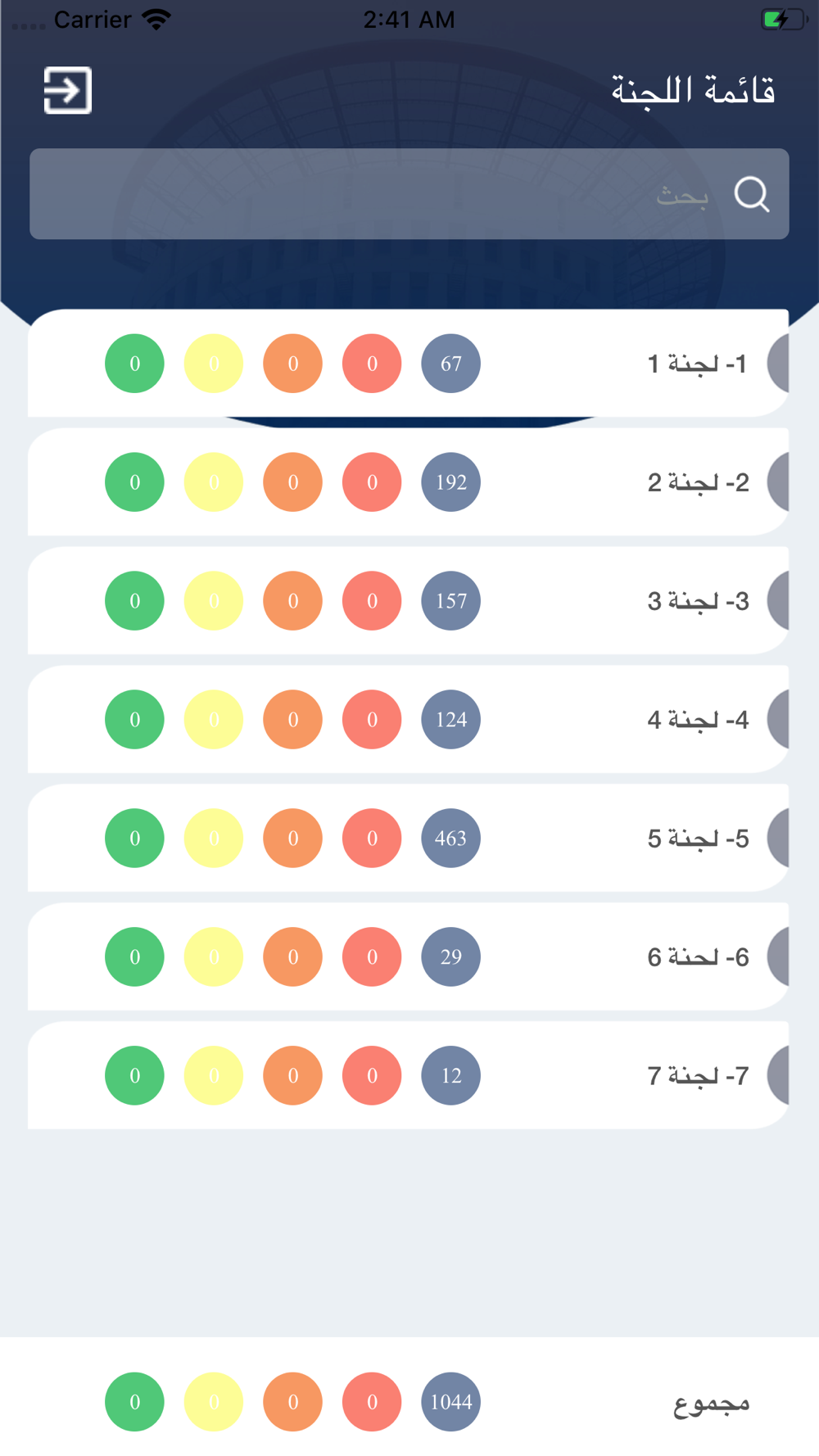The height and width of the screenshot is (1456, 819).
Task: Click red circle in لجنة 6 row
Action: point(372,956)
